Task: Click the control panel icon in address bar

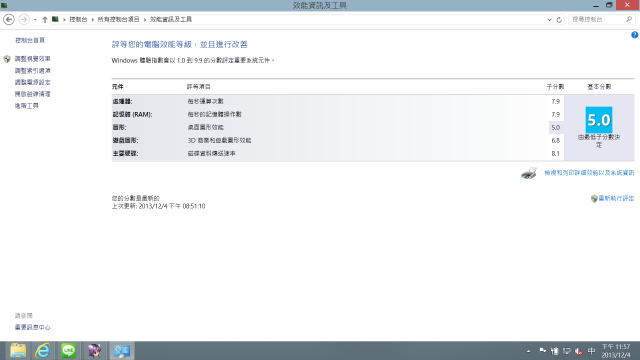Action: (x=55, y=19)
